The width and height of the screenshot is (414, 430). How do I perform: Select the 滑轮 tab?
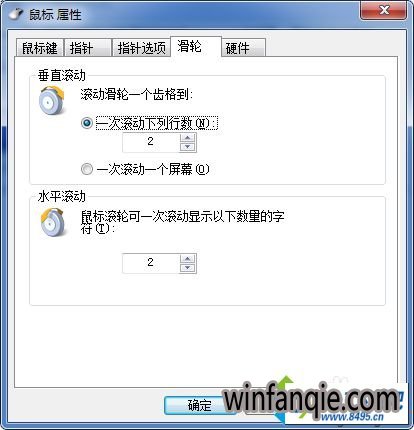pyautogui.click(x=196, y=46)
